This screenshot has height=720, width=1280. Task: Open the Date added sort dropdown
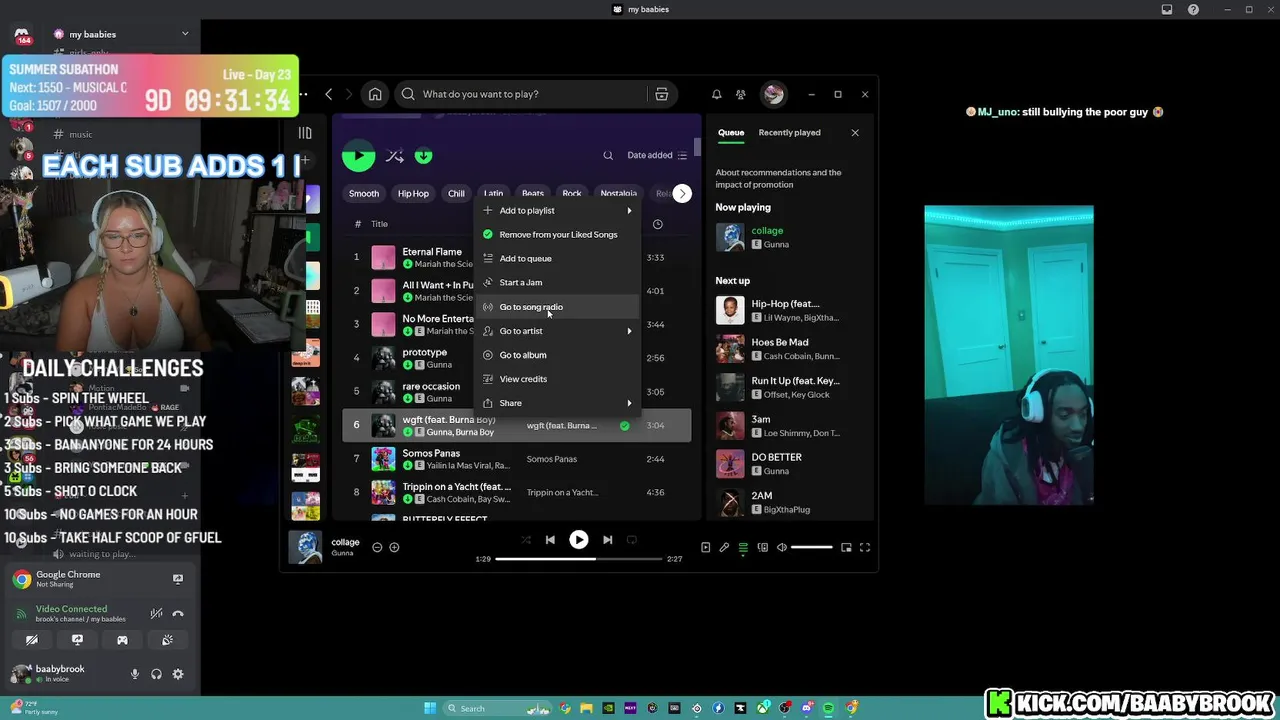[657, 155]
